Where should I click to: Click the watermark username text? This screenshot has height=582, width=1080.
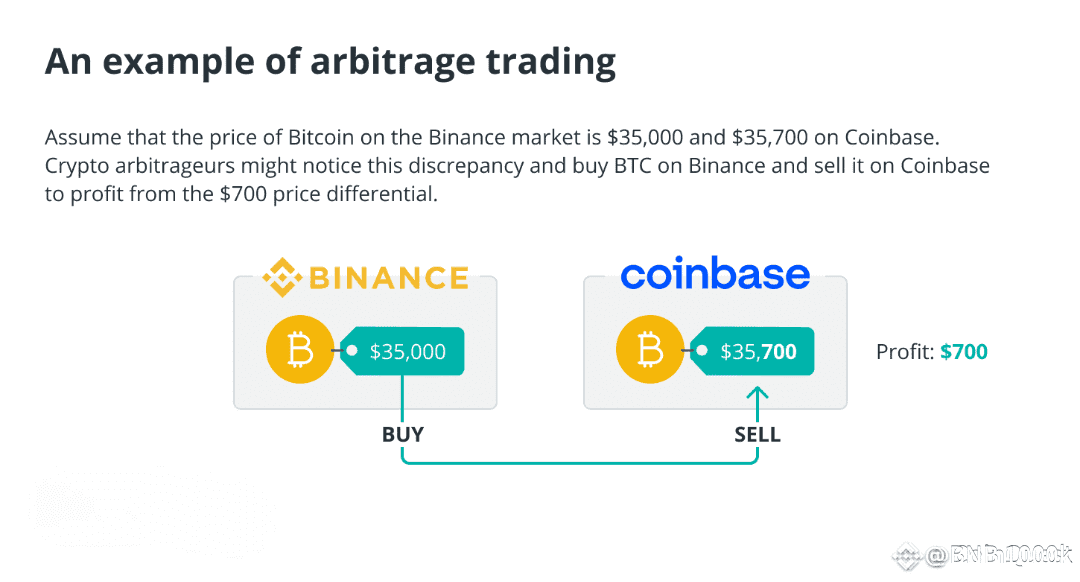(x=999, y=555)
